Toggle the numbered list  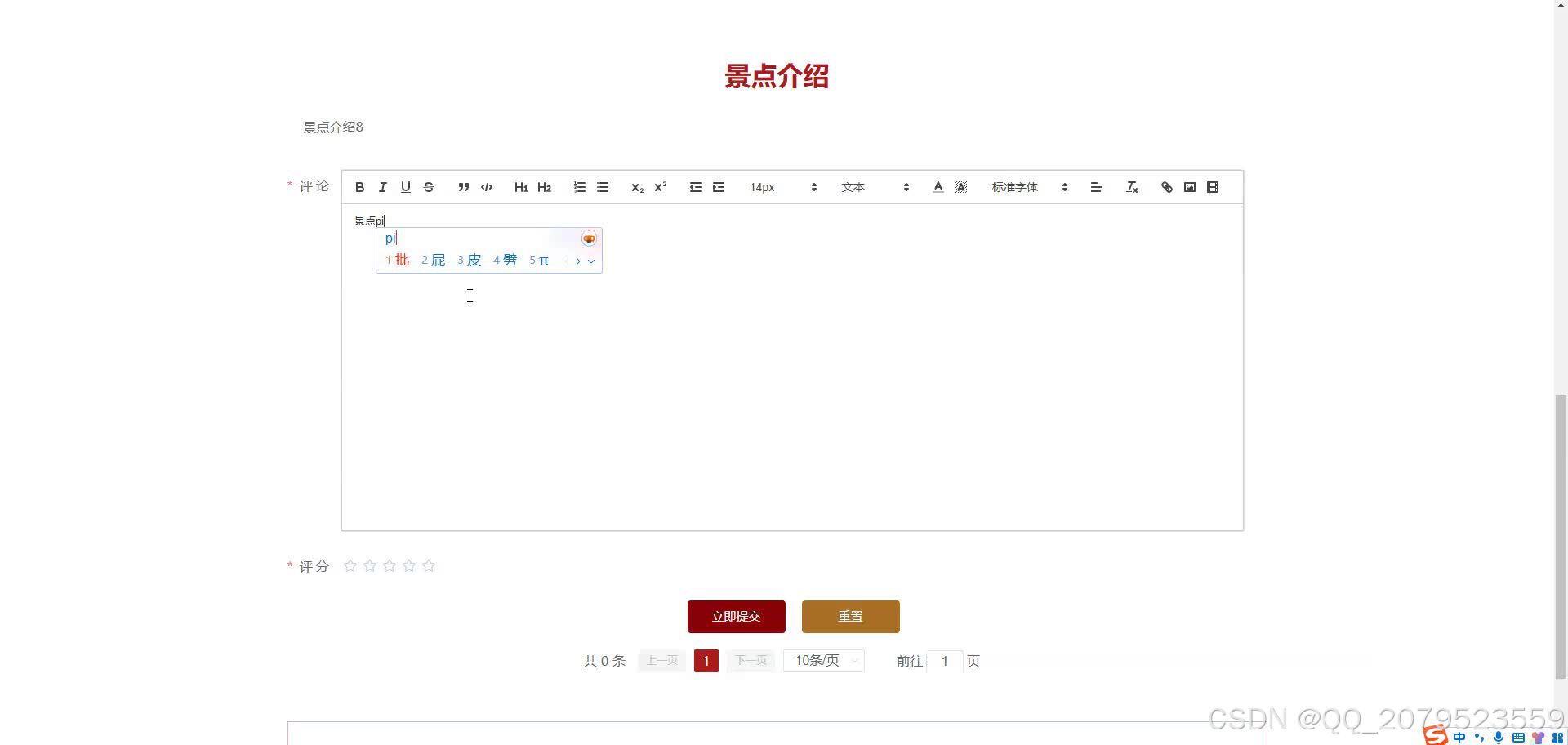579,187
